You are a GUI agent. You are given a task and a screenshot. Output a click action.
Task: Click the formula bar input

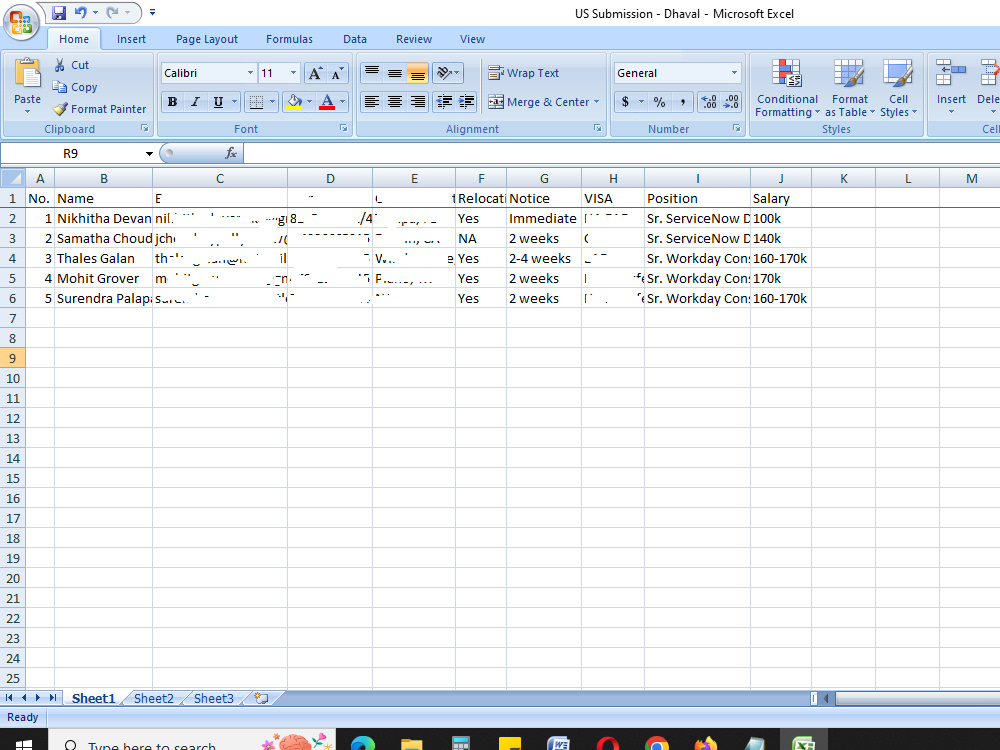621,153
